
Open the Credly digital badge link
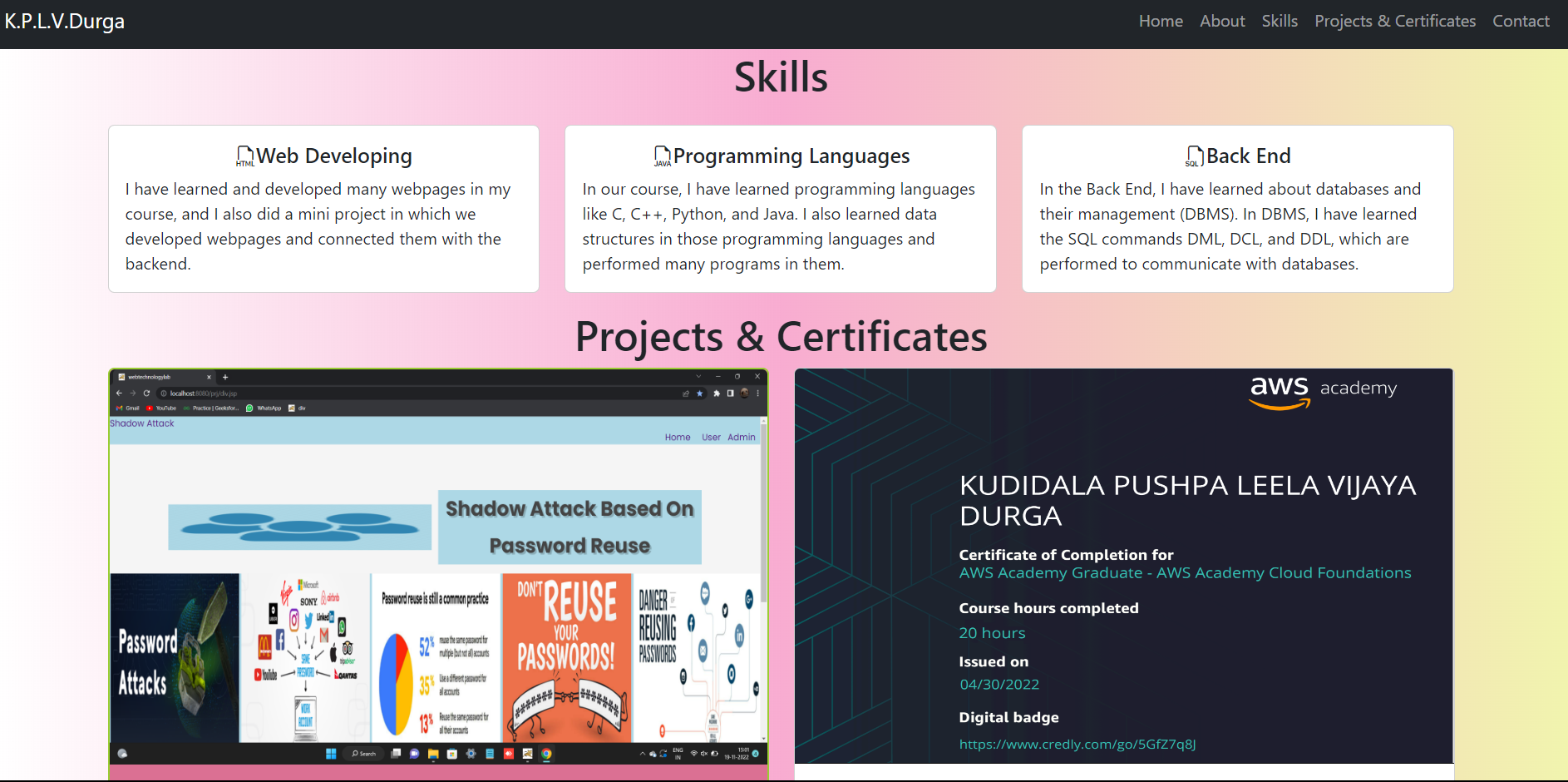point(1077,745)
